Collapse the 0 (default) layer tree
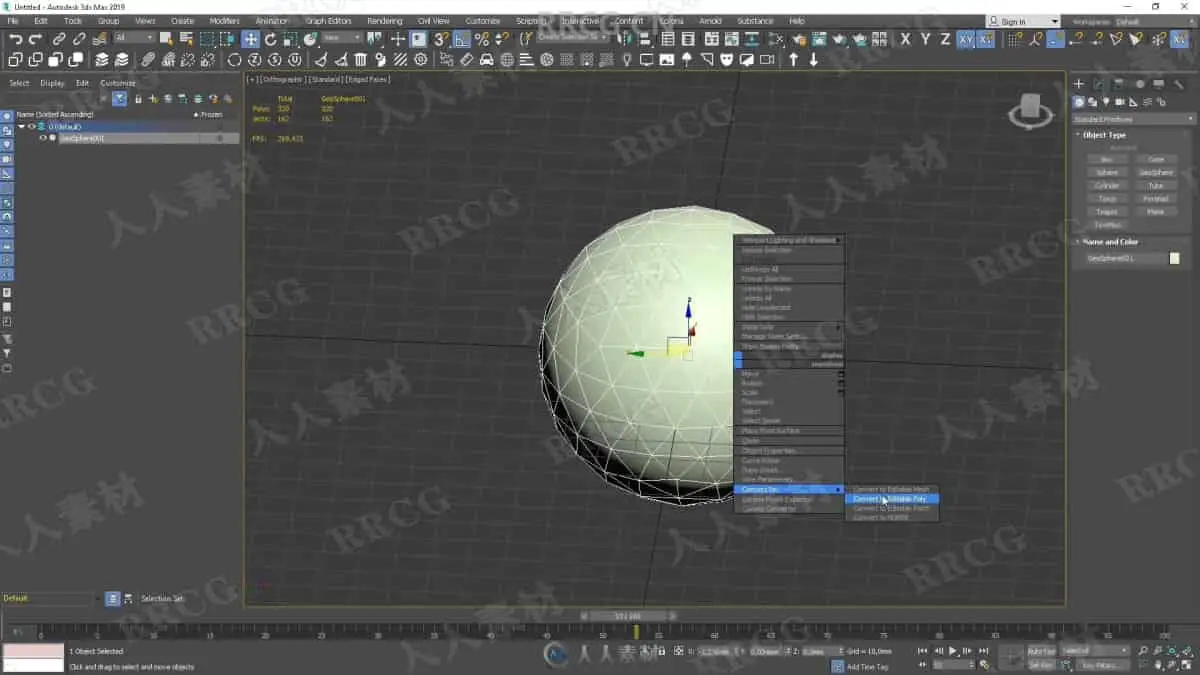This screenshot has width=1200, height=675. pyautogui.click(x=22, y=127)
